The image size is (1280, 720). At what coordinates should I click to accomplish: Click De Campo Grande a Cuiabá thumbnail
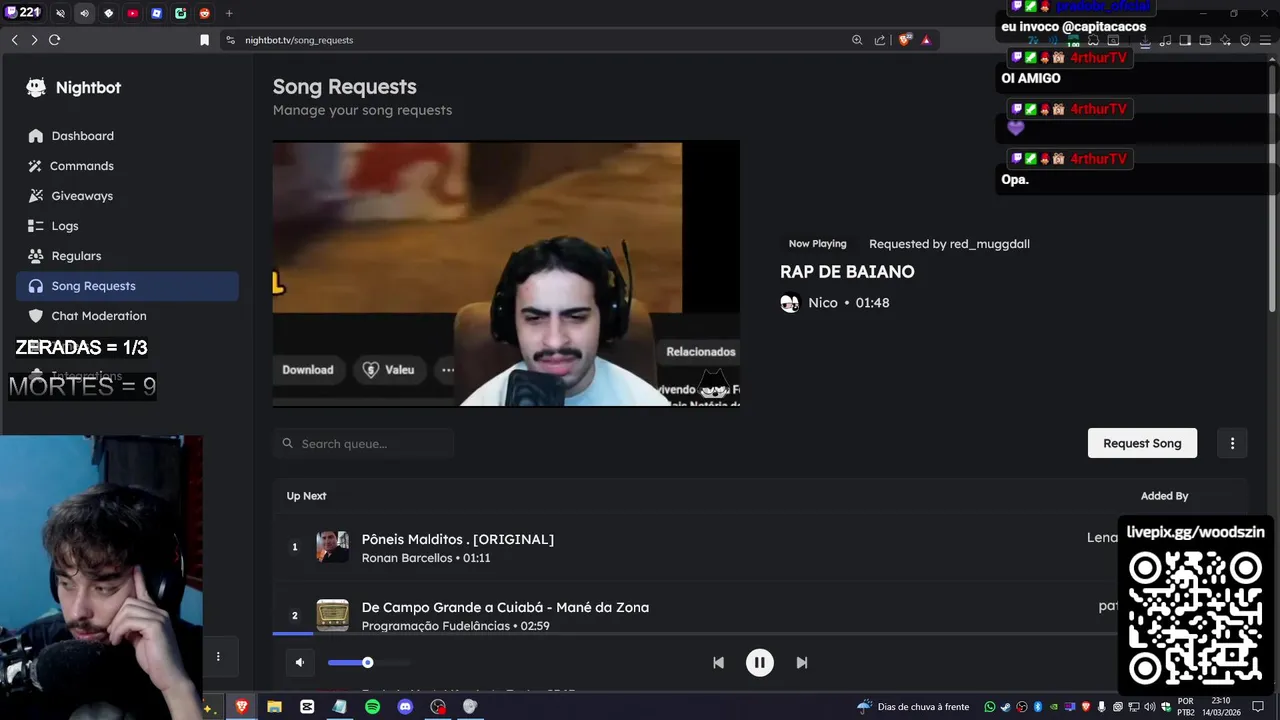[x=333, y=615]
